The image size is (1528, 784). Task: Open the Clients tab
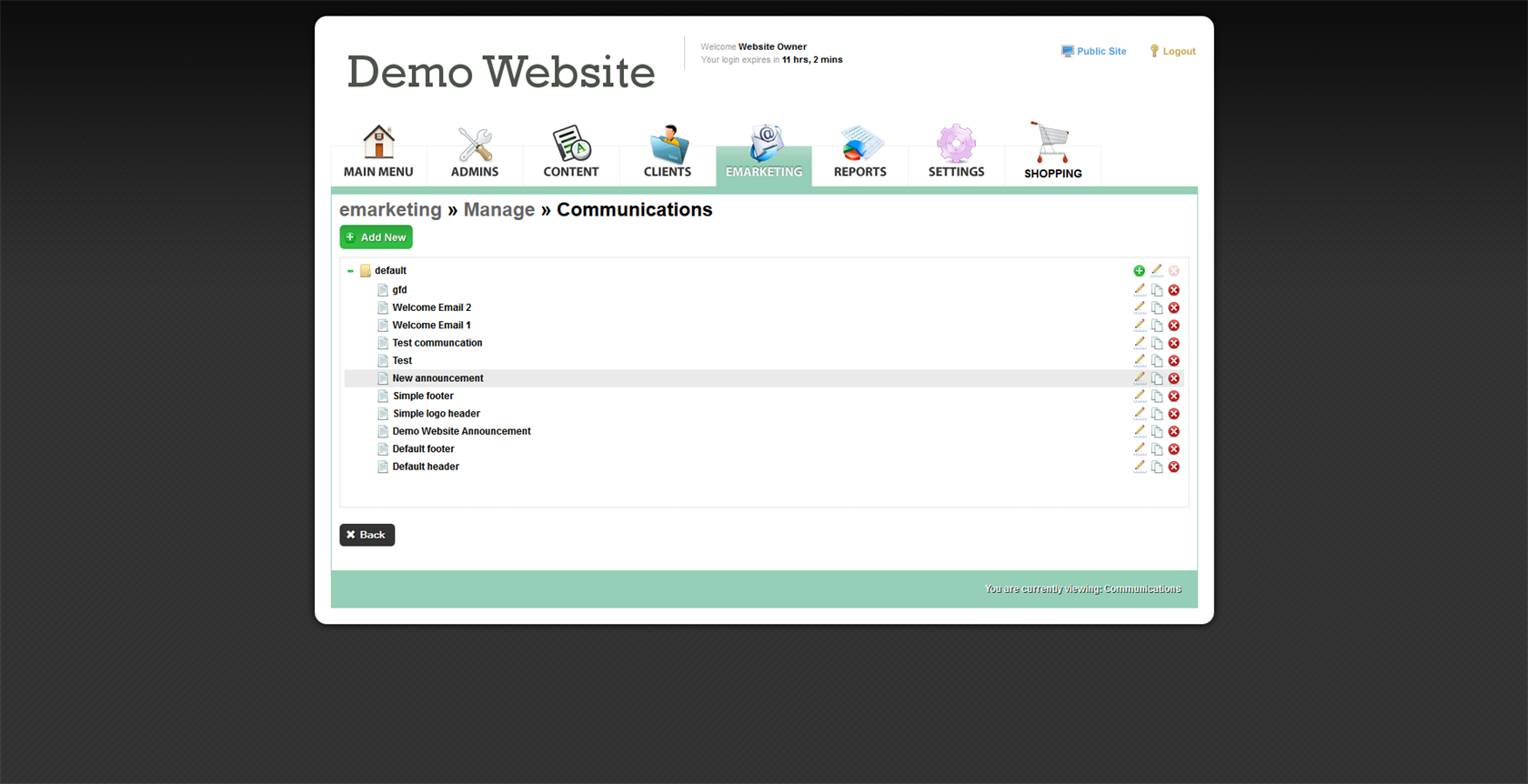[x=667, y=153]
